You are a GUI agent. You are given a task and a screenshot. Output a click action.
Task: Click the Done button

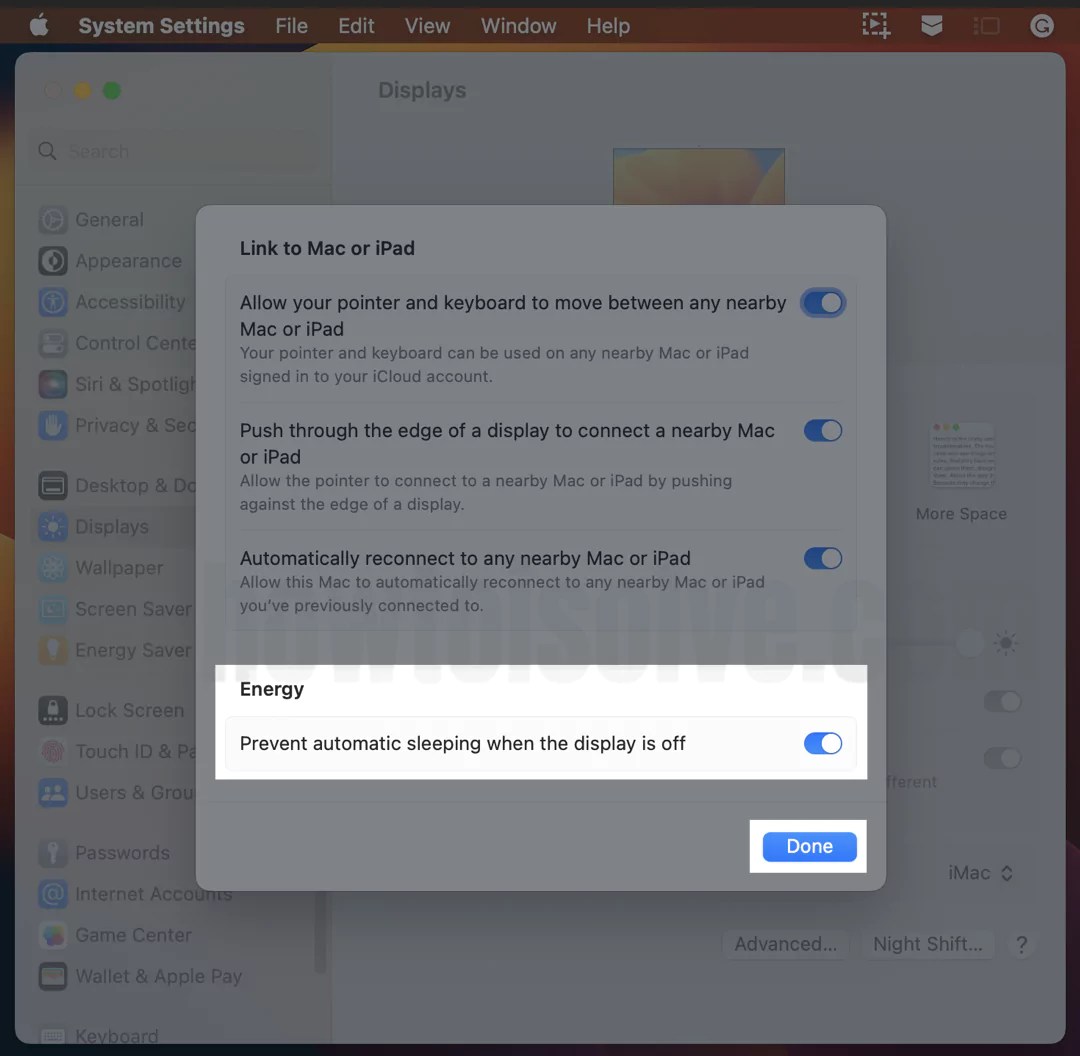tap(808, 846)
